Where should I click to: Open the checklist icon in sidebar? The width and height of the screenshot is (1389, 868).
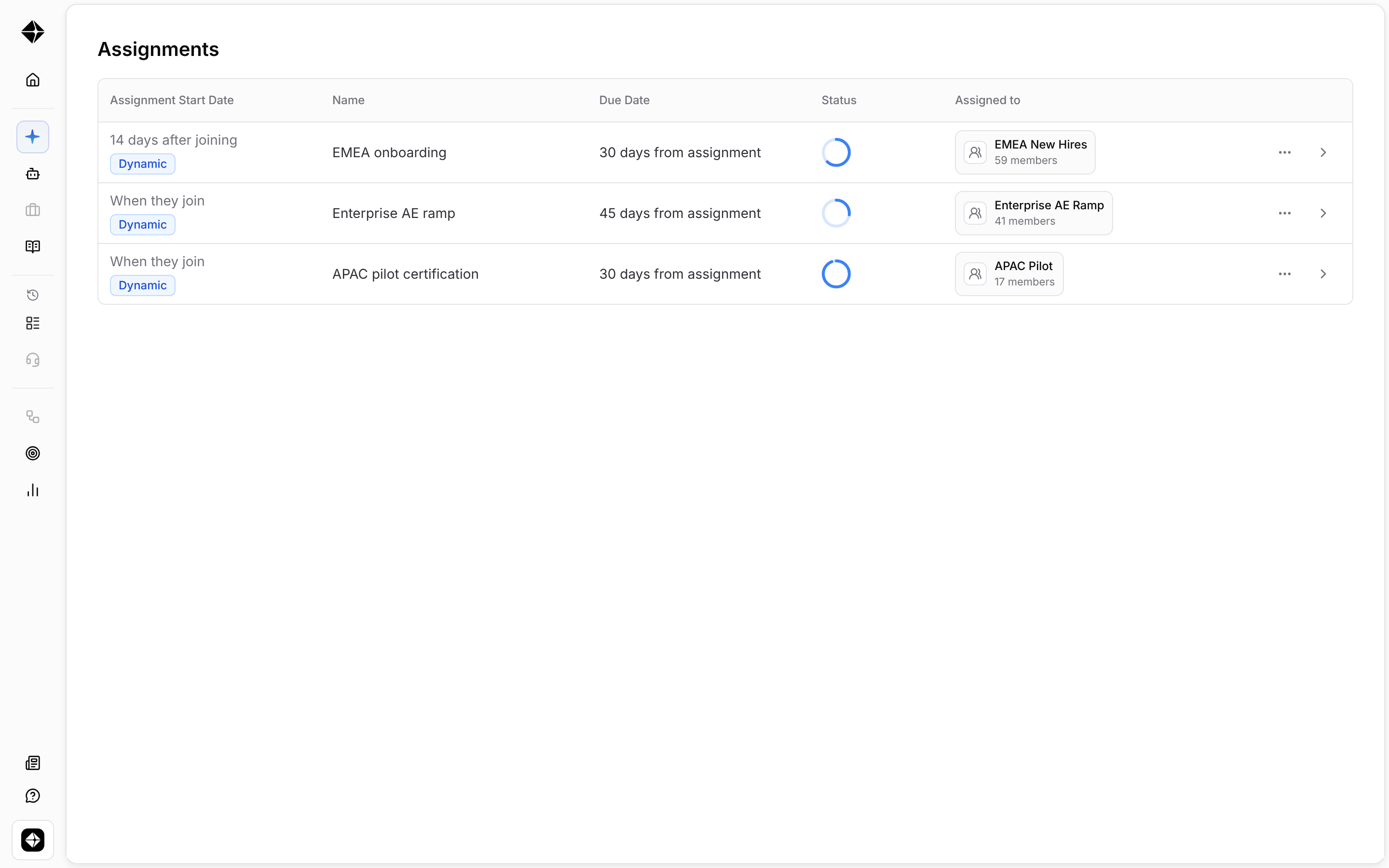pos(33,323)
